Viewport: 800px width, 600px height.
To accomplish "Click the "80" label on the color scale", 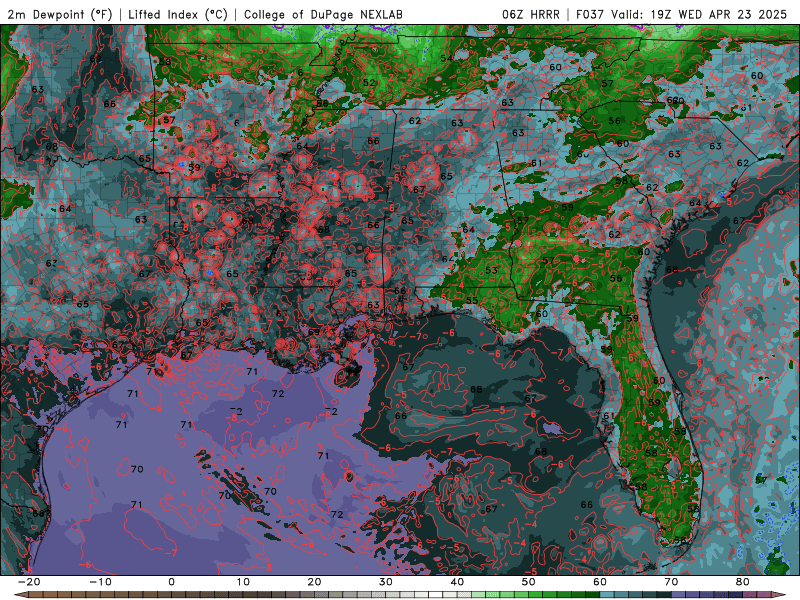I will click(x=743, y=582).
